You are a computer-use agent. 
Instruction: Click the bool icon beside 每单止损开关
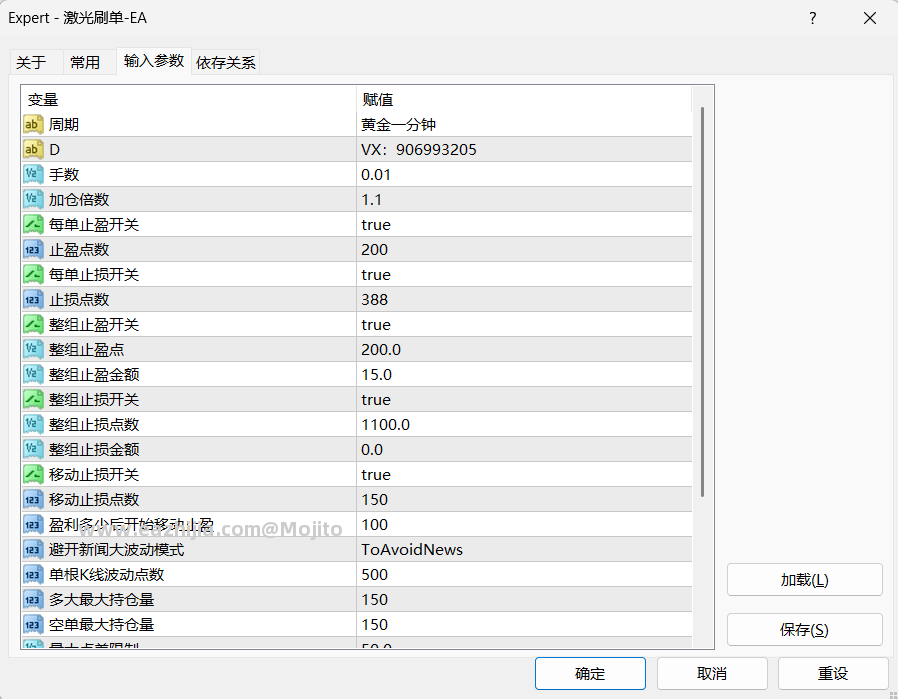pos(33,274)
